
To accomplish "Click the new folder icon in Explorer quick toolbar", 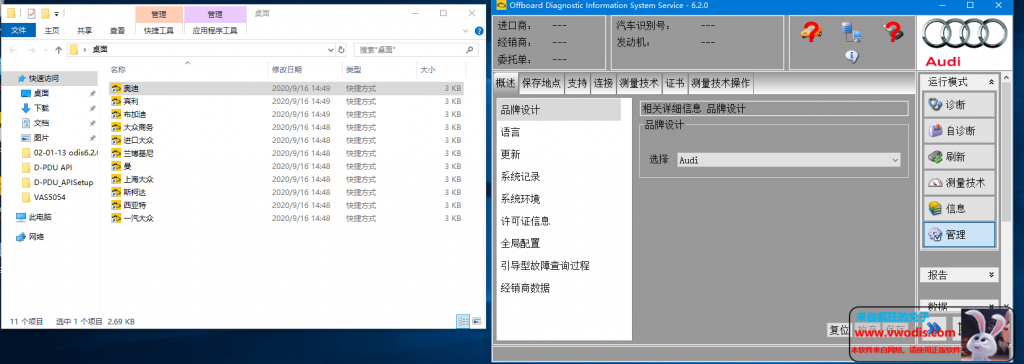I will (45, 13).
